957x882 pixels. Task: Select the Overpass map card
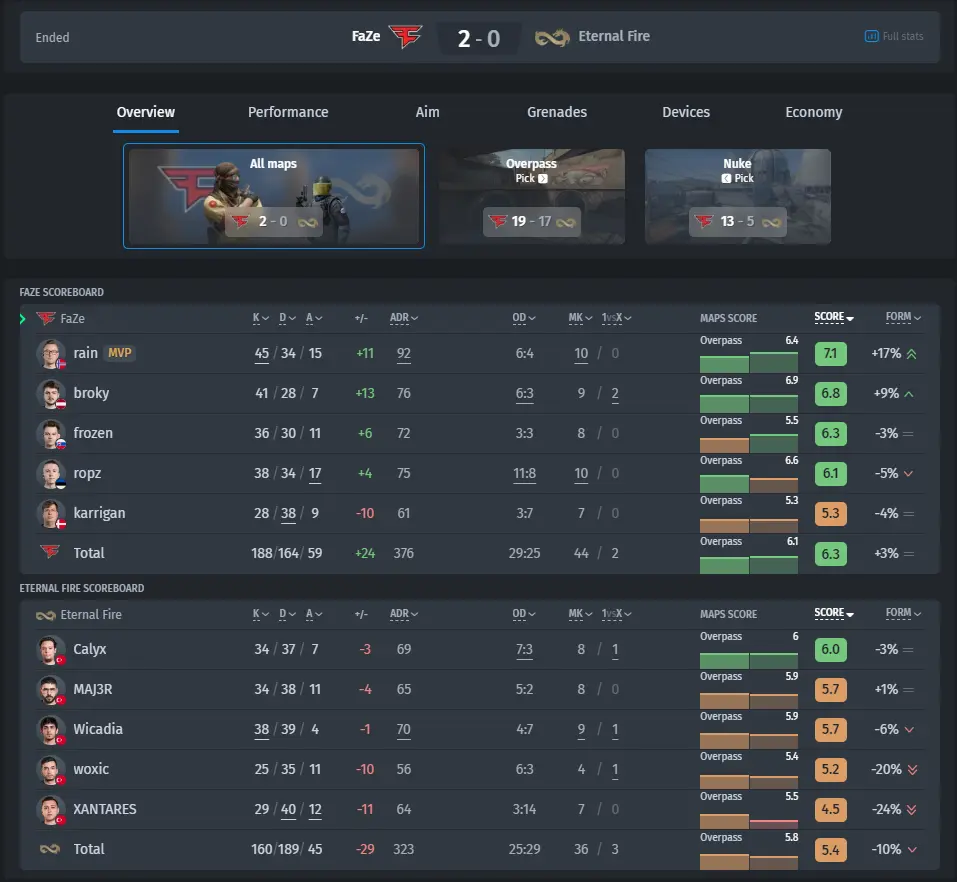pos(532,197)
